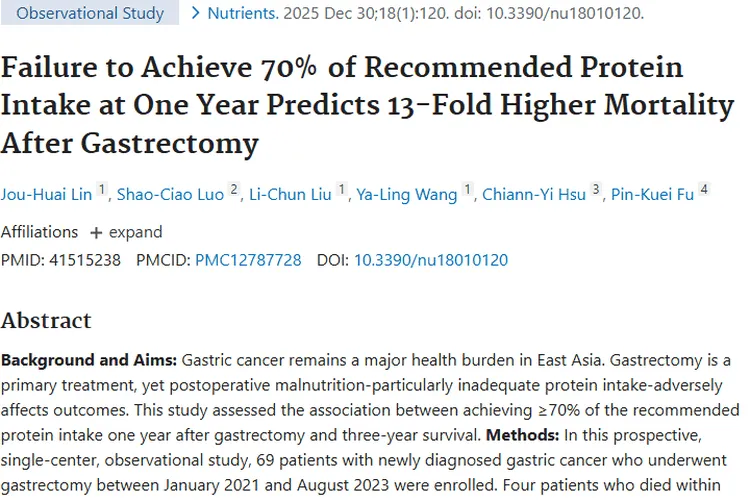Click the Observational Study badge
Screen dimensions: 750x500
[90, 14]
